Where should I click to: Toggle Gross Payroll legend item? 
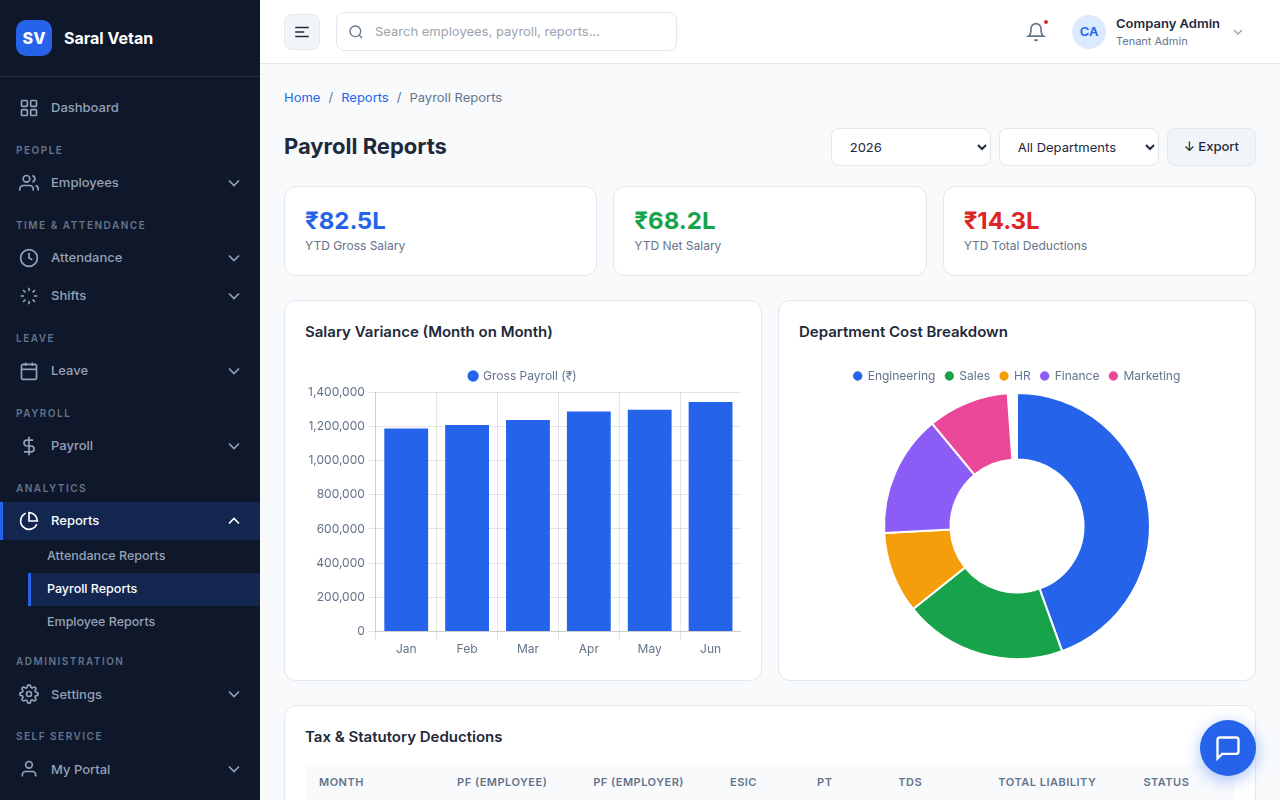click(522, 376)
